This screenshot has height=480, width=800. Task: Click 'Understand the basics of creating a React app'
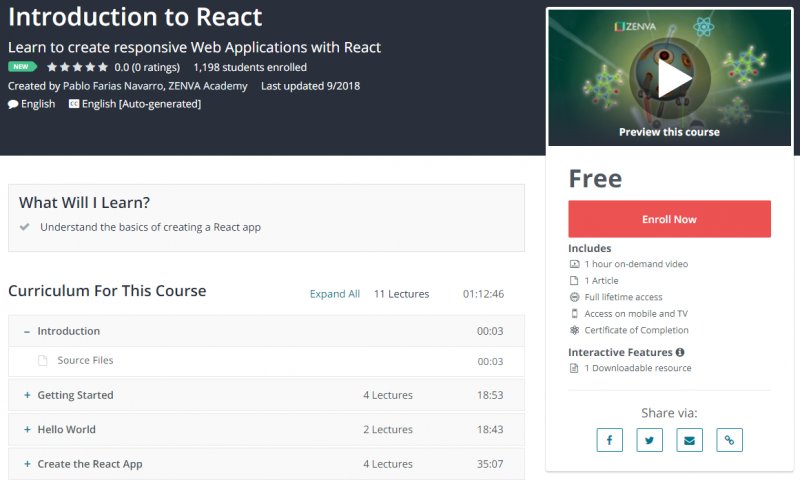(151, 227)
